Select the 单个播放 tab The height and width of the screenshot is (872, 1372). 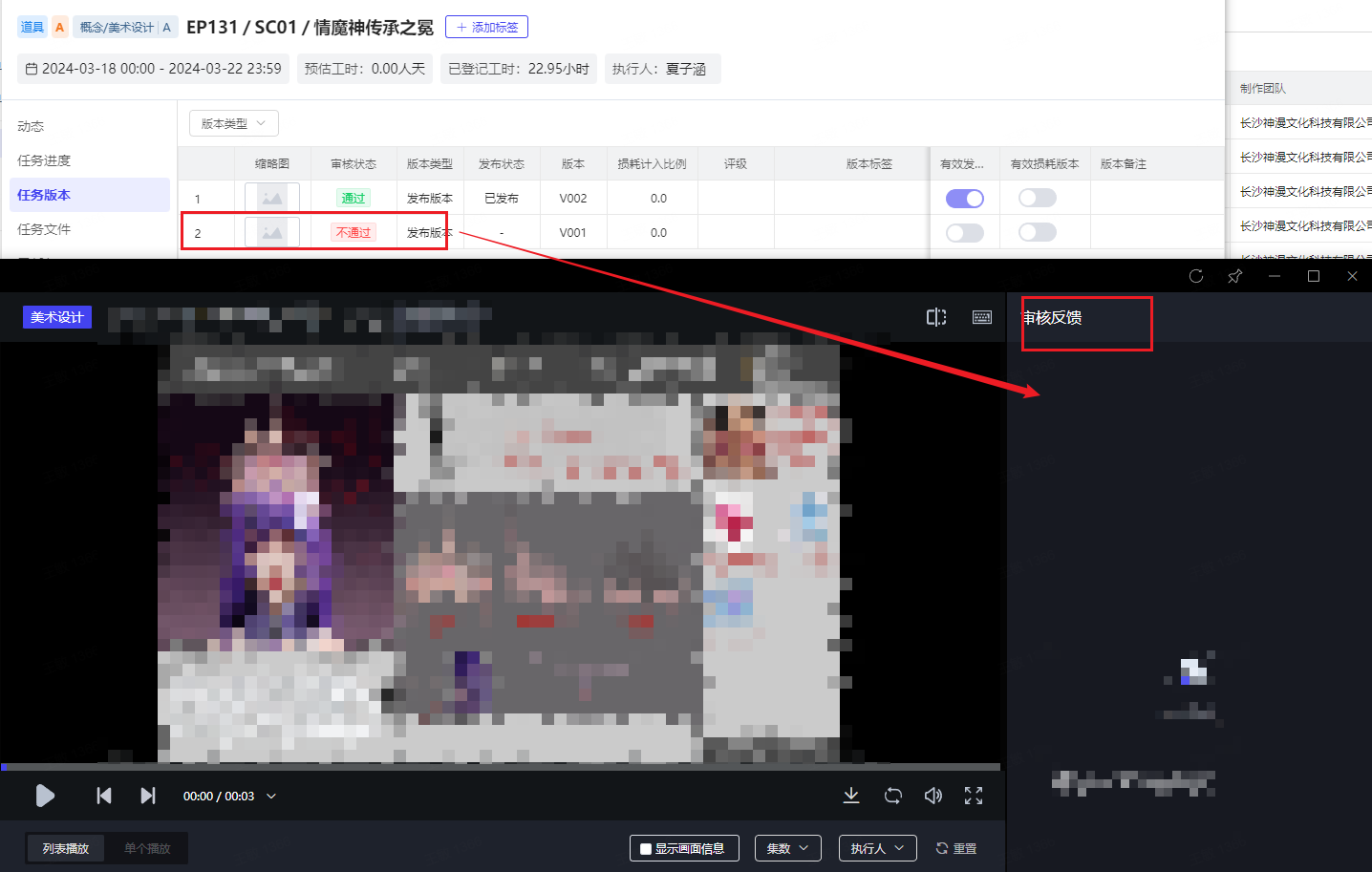pyautogui.click(x=147, y=848)
